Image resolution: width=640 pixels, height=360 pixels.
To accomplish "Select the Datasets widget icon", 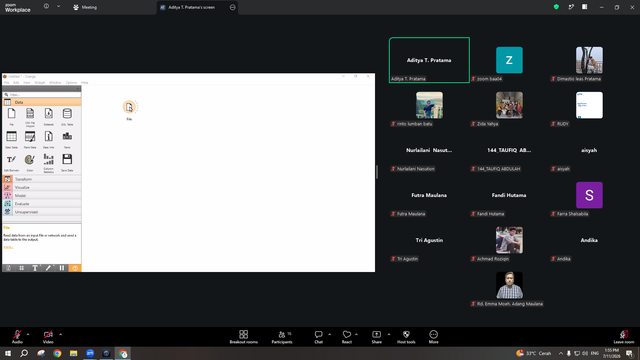I will [x=49, y=113].
